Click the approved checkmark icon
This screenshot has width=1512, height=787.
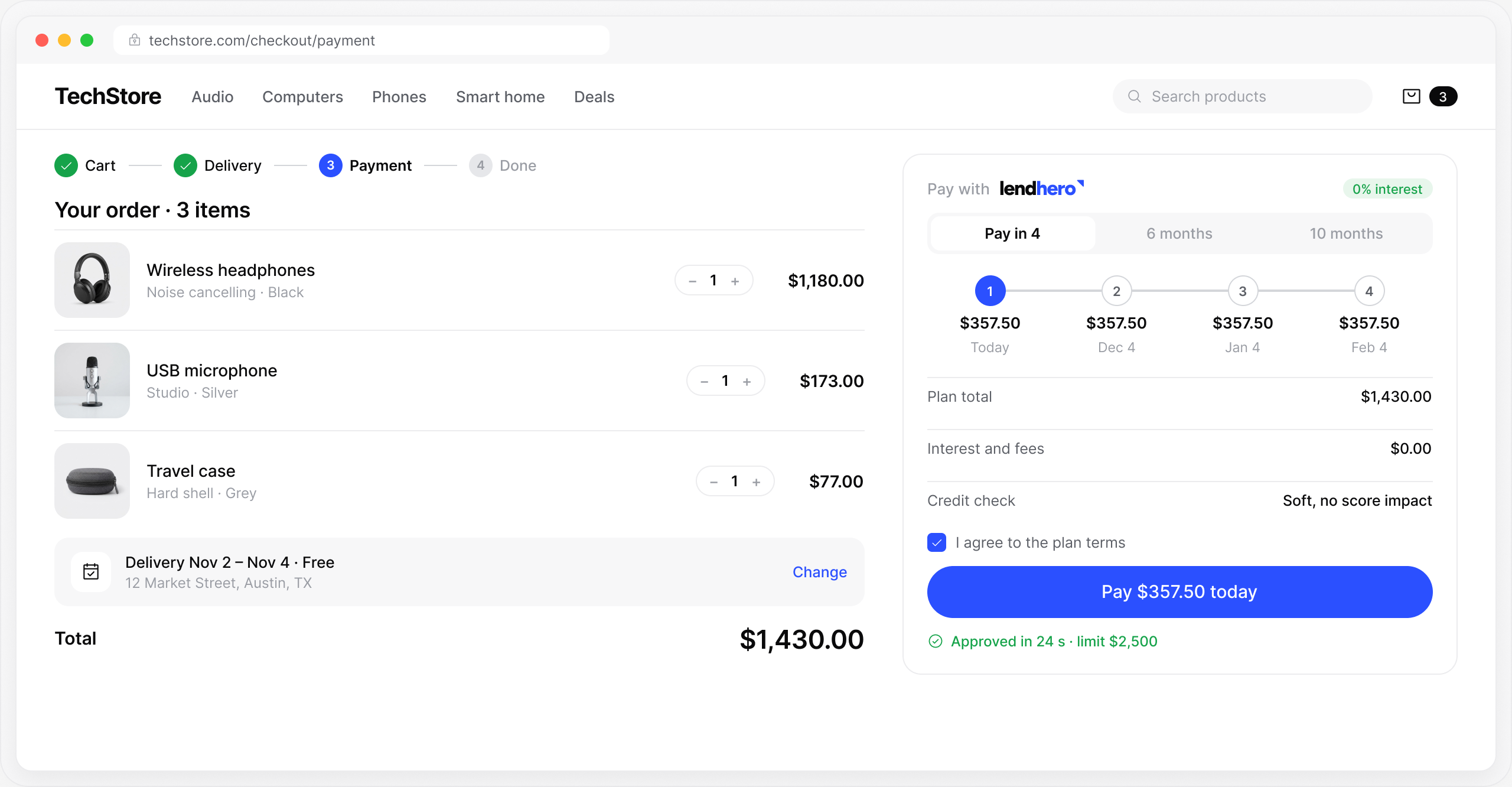pyautogui.click(x=936, y=641)
